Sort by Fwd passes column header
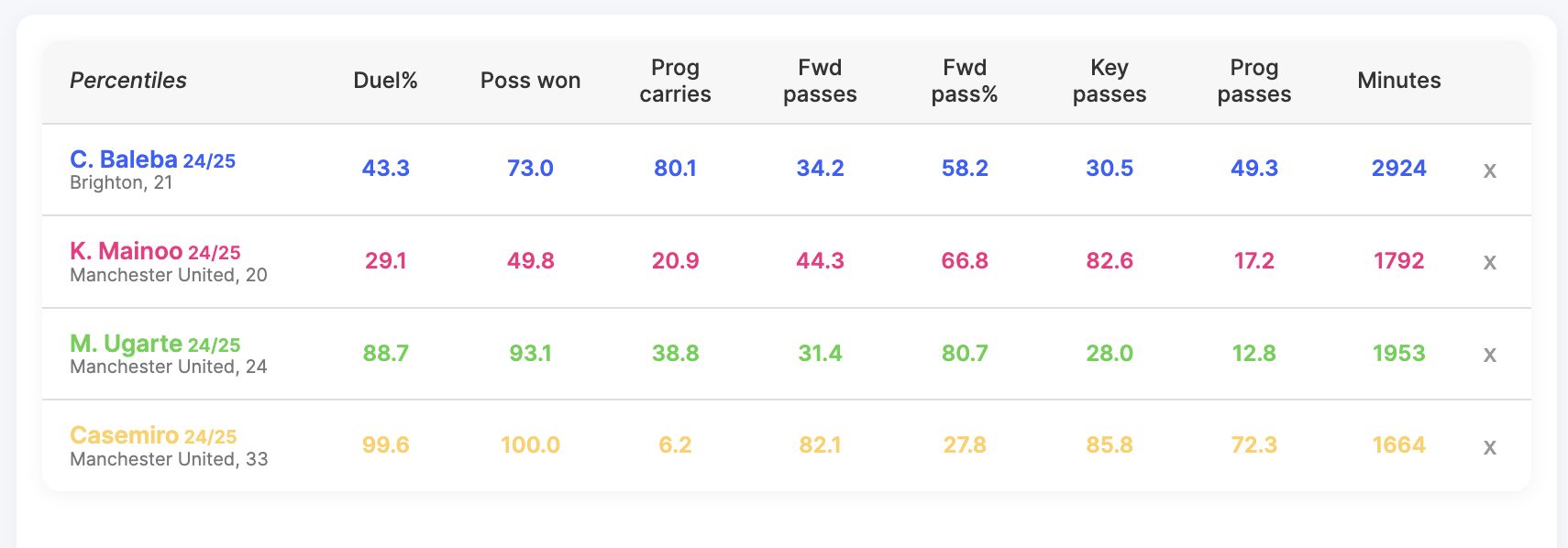 coord(820,81)
